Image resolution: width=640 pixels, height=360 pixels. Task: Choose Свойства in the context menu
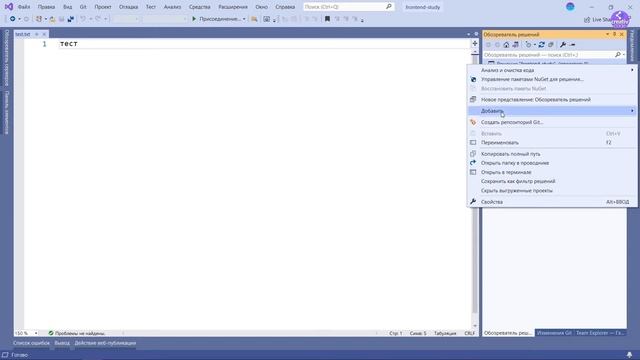point(552,202)
